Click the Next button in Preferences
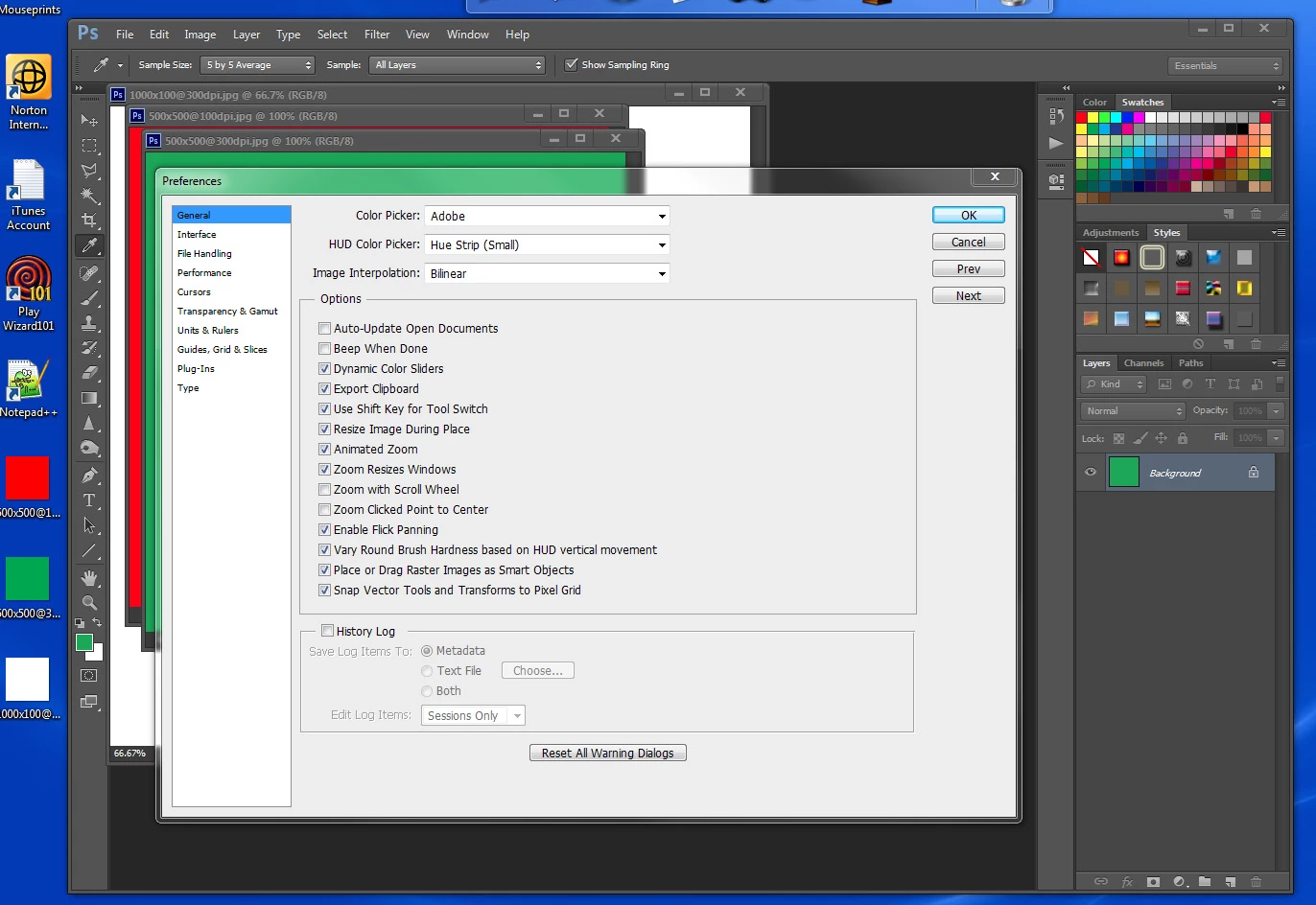Image resolution: width=1316 pixels, height=905 pixels. (x=969, y=296)
